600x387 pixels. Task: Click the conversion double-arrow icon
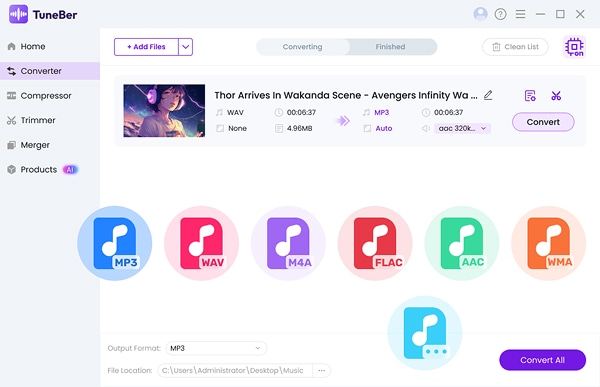[343, 121]
